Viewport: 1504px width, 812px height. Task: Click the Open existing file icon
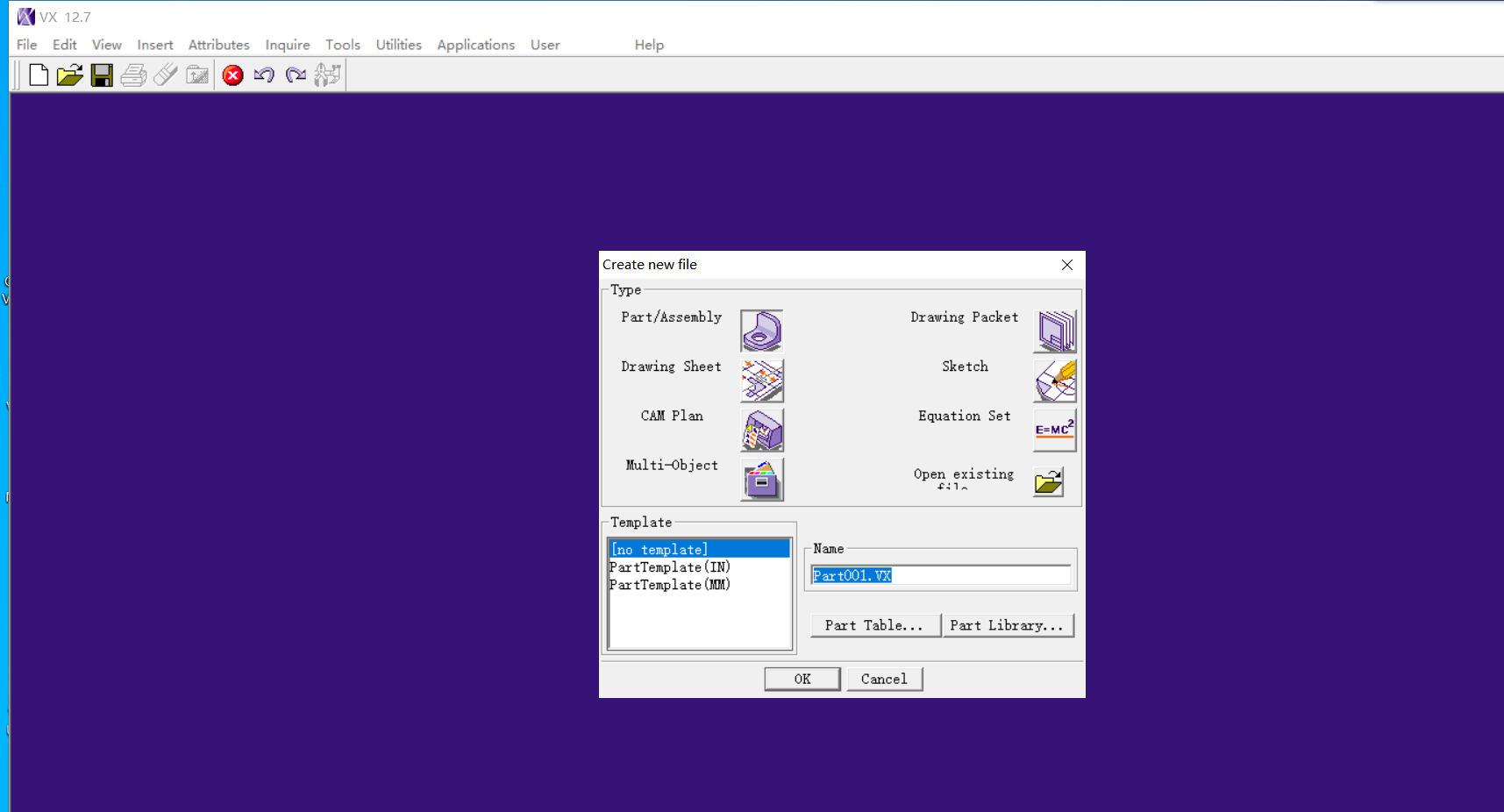pos(1048,482)
